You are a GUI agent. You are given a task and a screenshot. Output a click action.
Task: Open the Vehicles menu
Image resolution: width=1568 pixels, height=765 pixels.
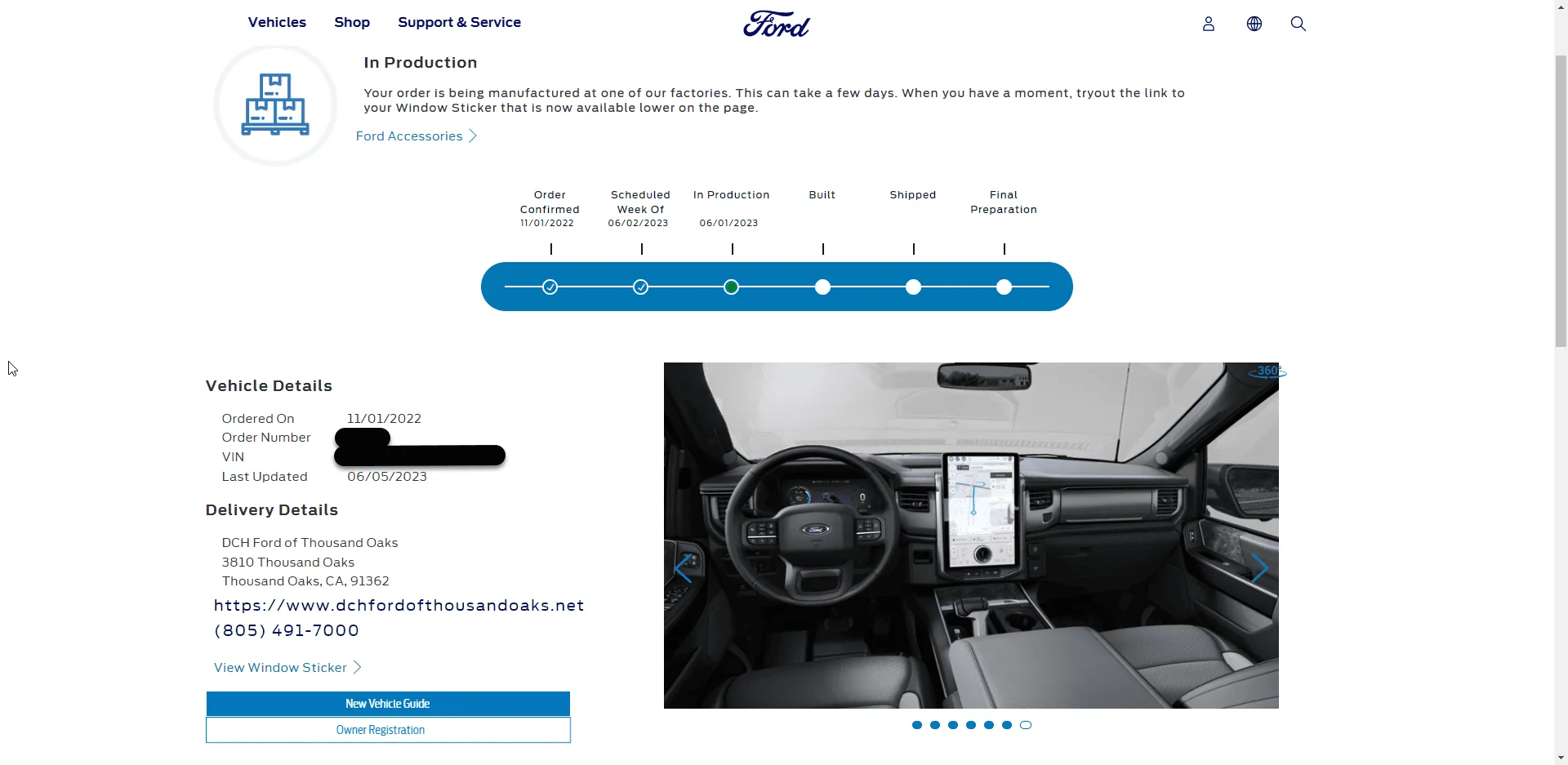(x=277, y=23)
